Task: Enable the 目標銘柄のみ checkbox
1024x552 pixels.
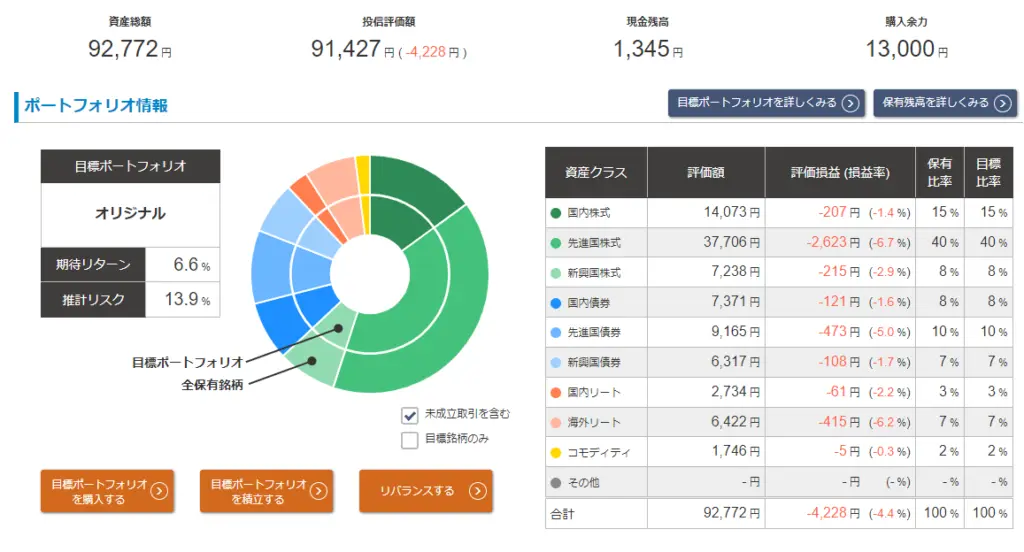Action: (410, 439)
